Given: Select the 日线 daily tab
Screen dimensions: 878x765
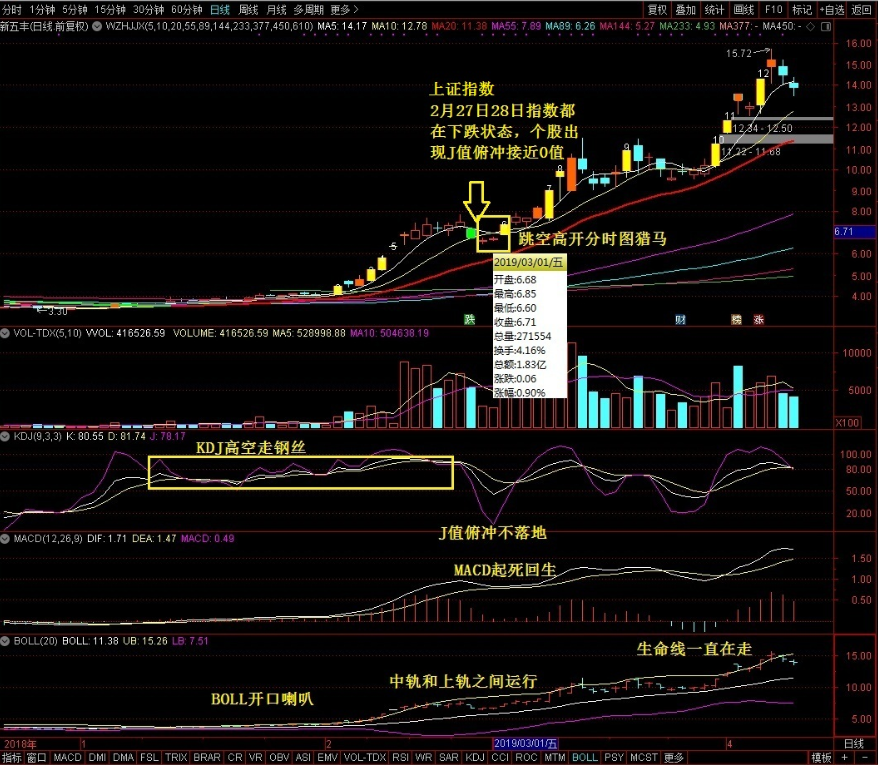Looking at the screenshot, I should pos(220,10).
